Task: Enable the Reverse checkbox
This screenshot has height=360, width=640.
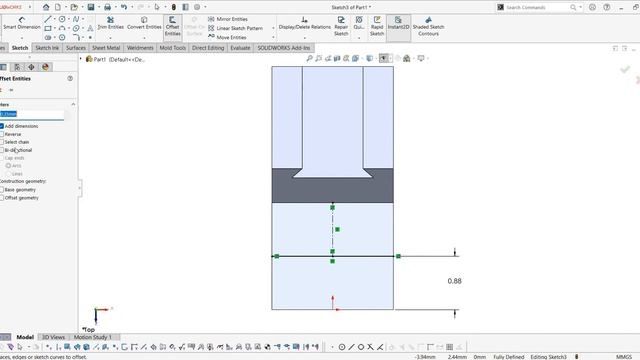Action: coord(2,134)
